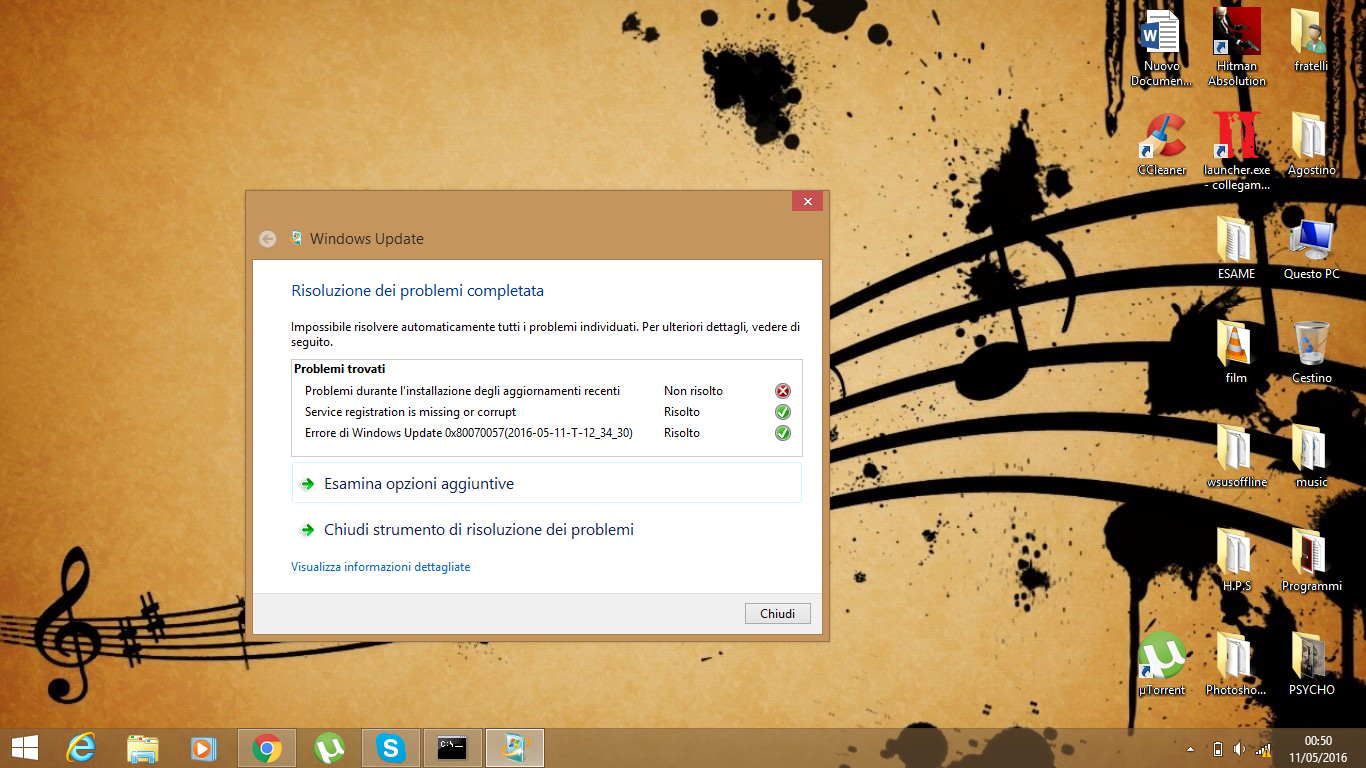Show hidden system tray icons arrow
This screenshot has height=768, width=1366.
pos(1190,749)
